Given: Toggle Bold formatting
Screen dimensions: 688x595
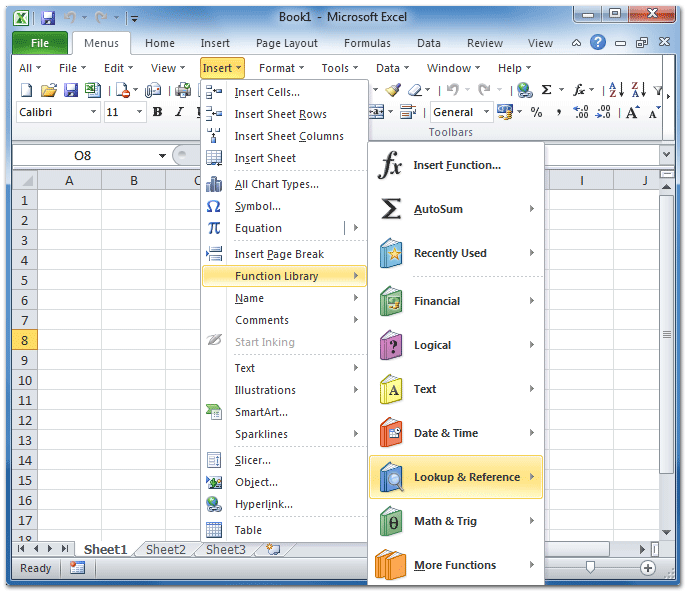Looking at the screenshot, I should (158, 112).
